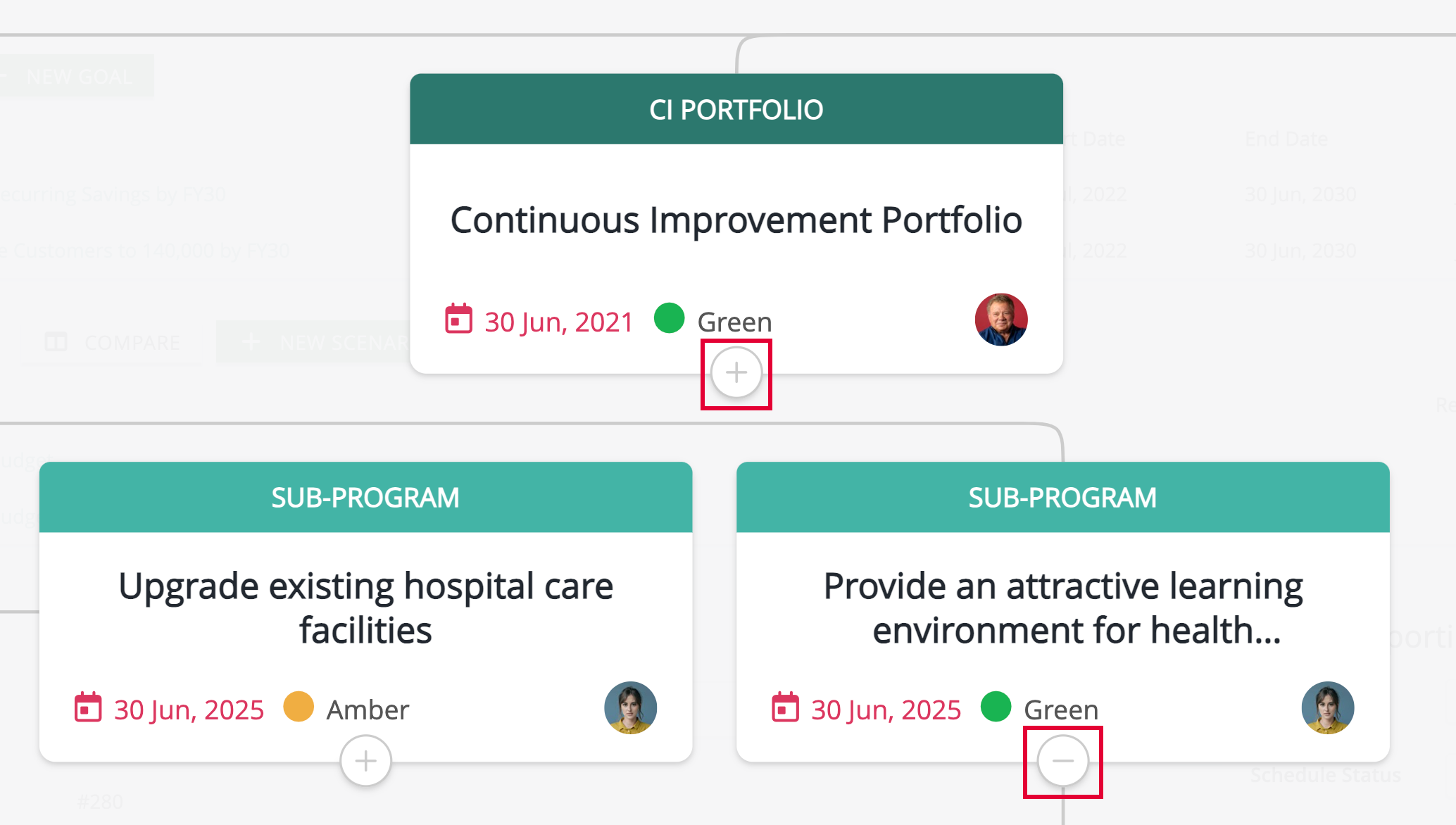Expand the Continuous Improvement Portfolio plus button

click(736, 373)
